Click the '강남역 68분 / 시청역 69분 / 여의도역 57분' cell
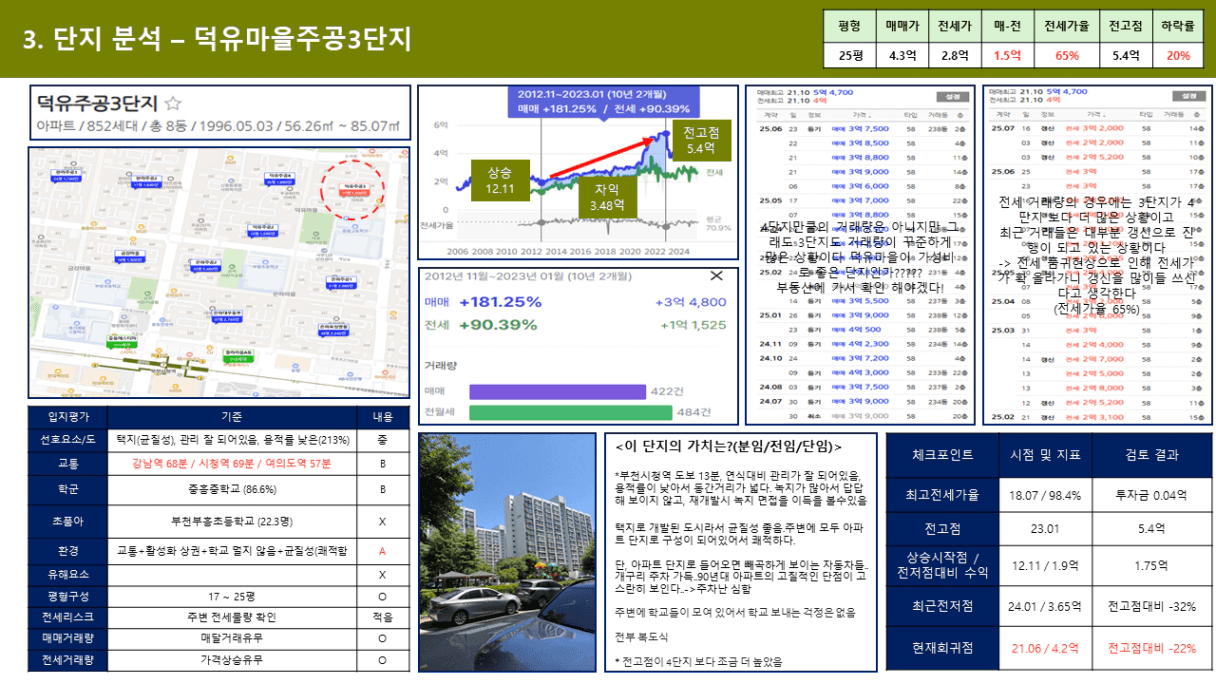 [x=231, y=464]
